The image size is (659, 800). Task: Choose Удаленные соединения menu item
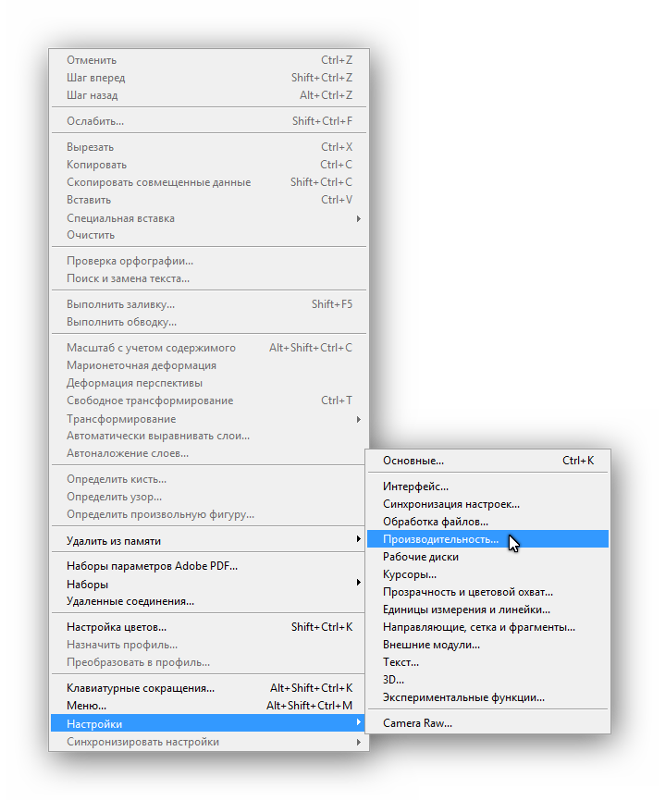(x=208, y=601)
